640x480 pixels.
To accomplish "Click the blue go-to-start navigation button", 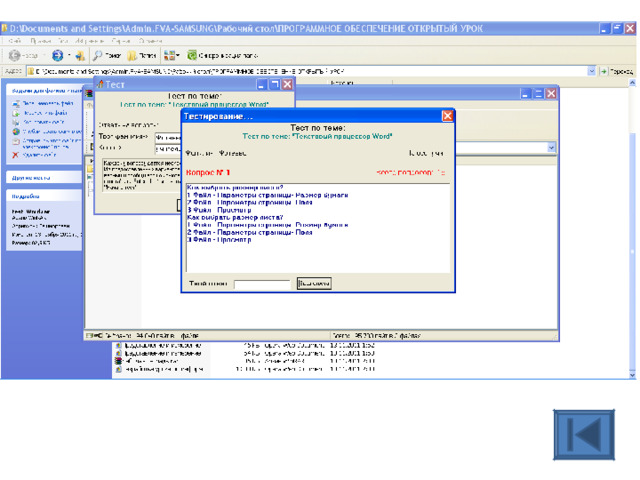I will pos(584,435).
